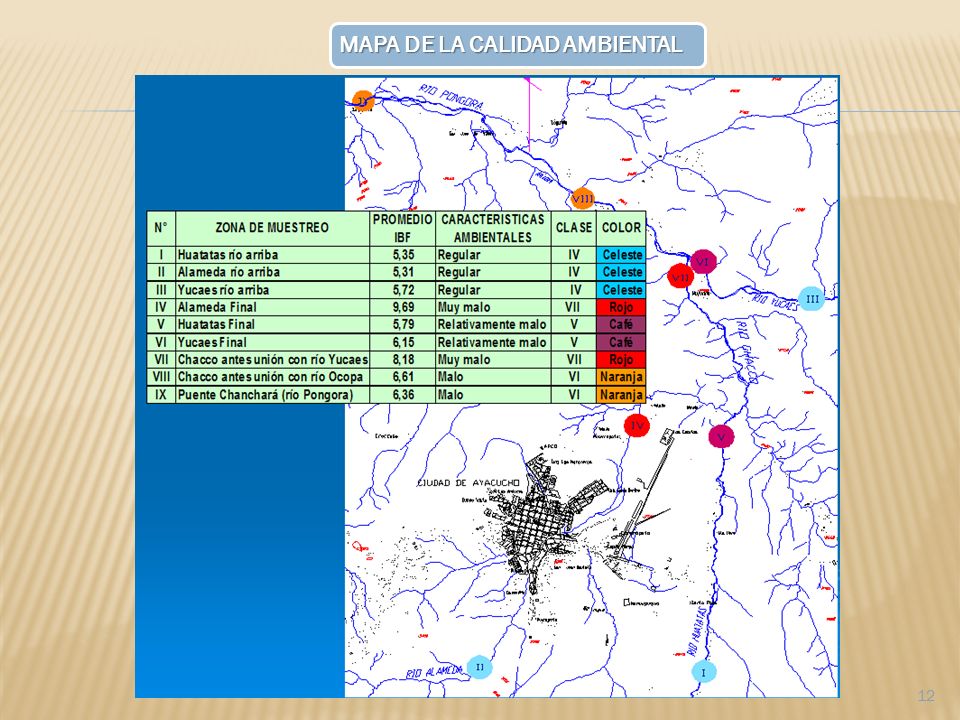Image resolution: width=960 pixels, height=720 pixels.
Task: Select Relativamente malo in the Huatatas Final row
Action: (493, 324)
